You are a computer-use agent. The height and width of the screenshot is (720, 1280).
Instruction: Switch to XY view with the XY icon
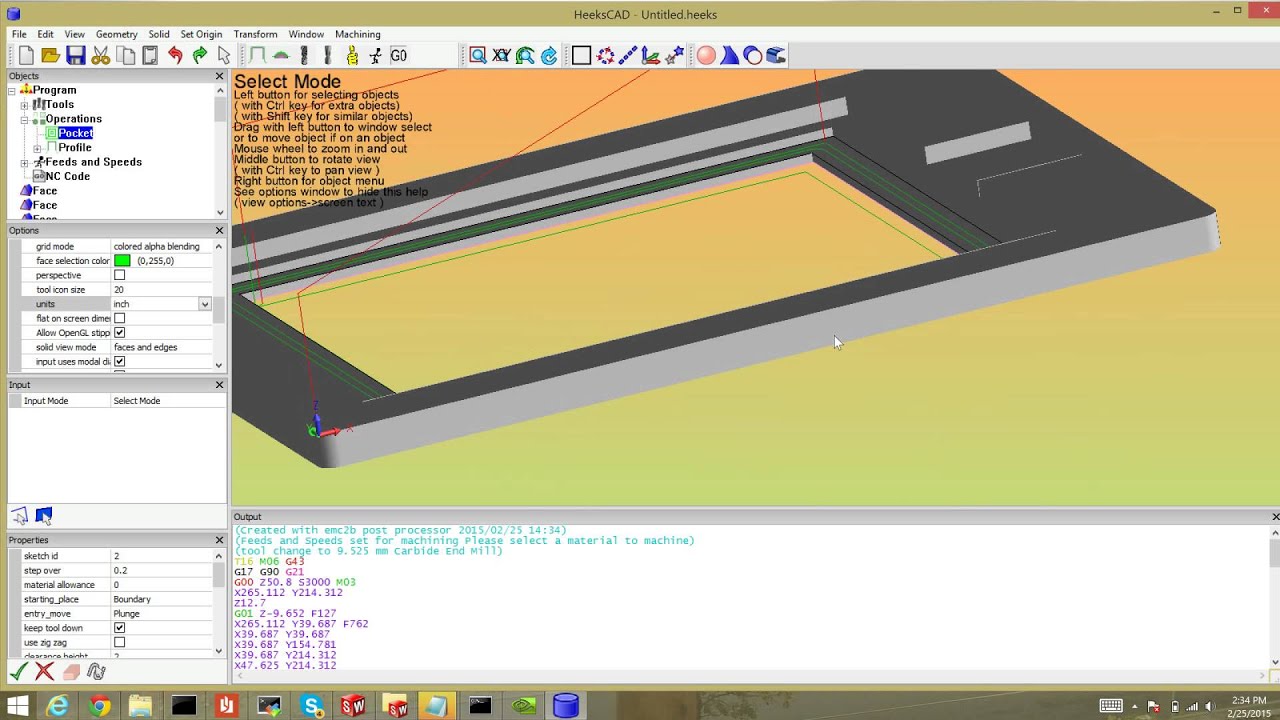point(501,56)
